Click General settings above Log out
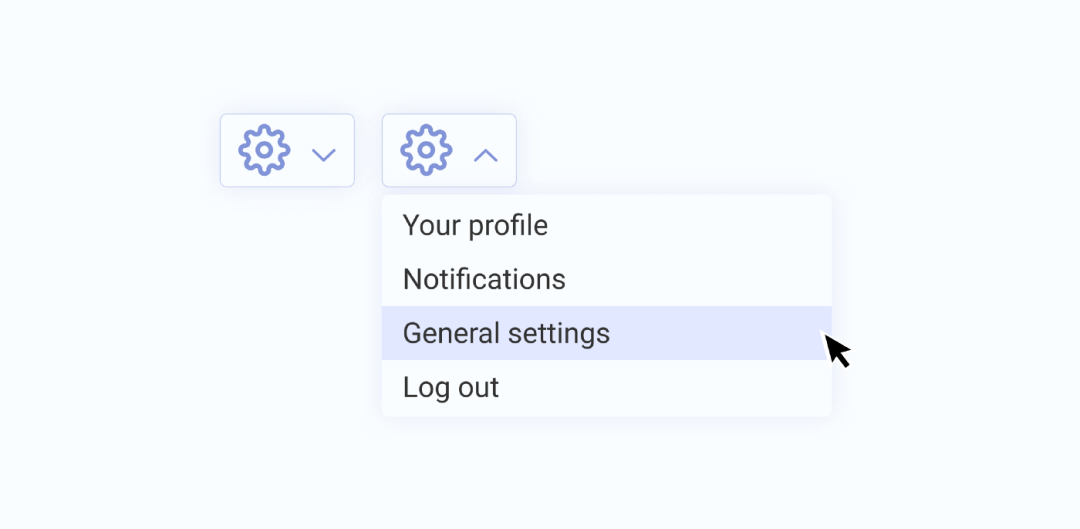 click(506, 333)
